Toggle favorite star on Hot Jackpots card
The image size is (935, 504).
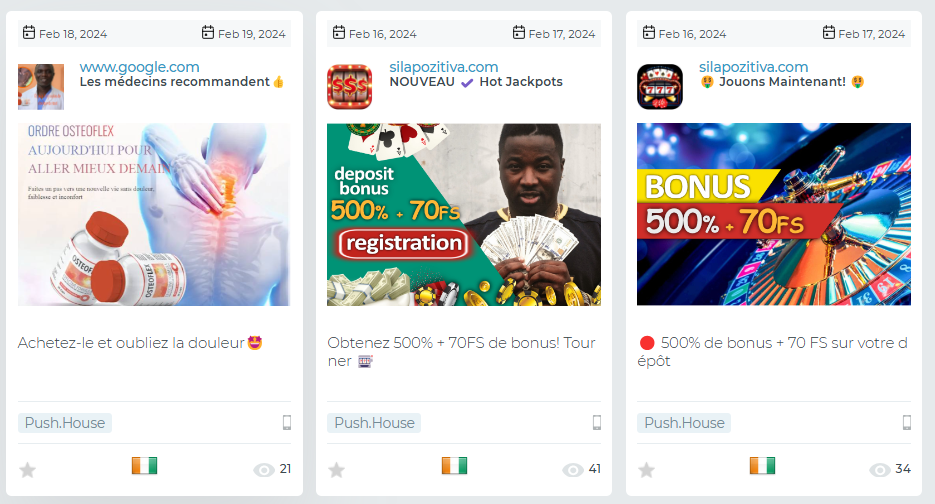point(336,470)
